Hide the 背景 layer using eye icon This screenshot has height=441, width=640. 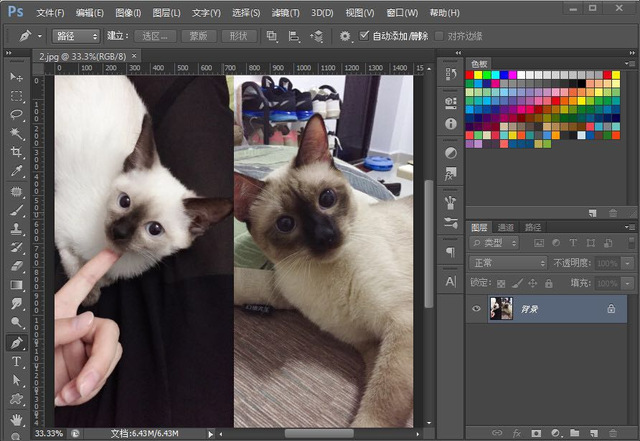pyautogui.click(x=476, y=310)
